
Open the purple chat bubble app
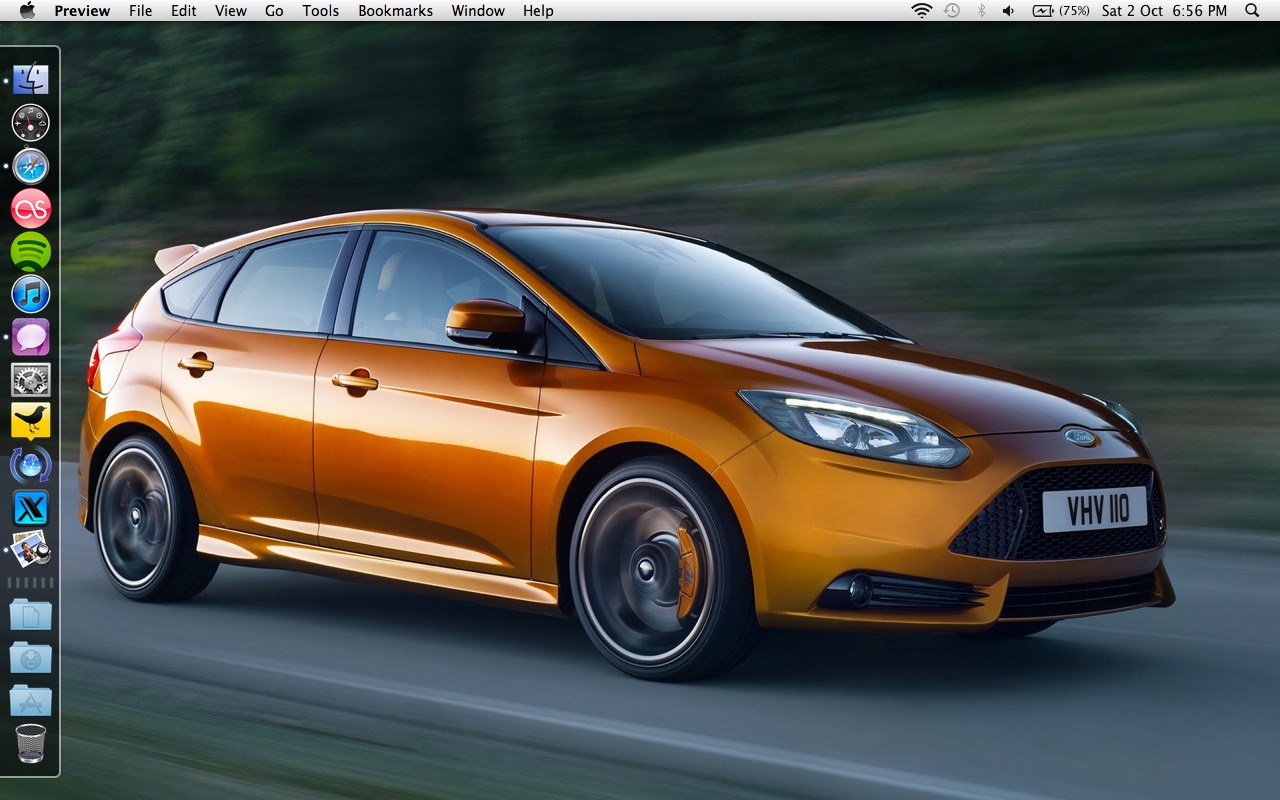pos(31,337)
